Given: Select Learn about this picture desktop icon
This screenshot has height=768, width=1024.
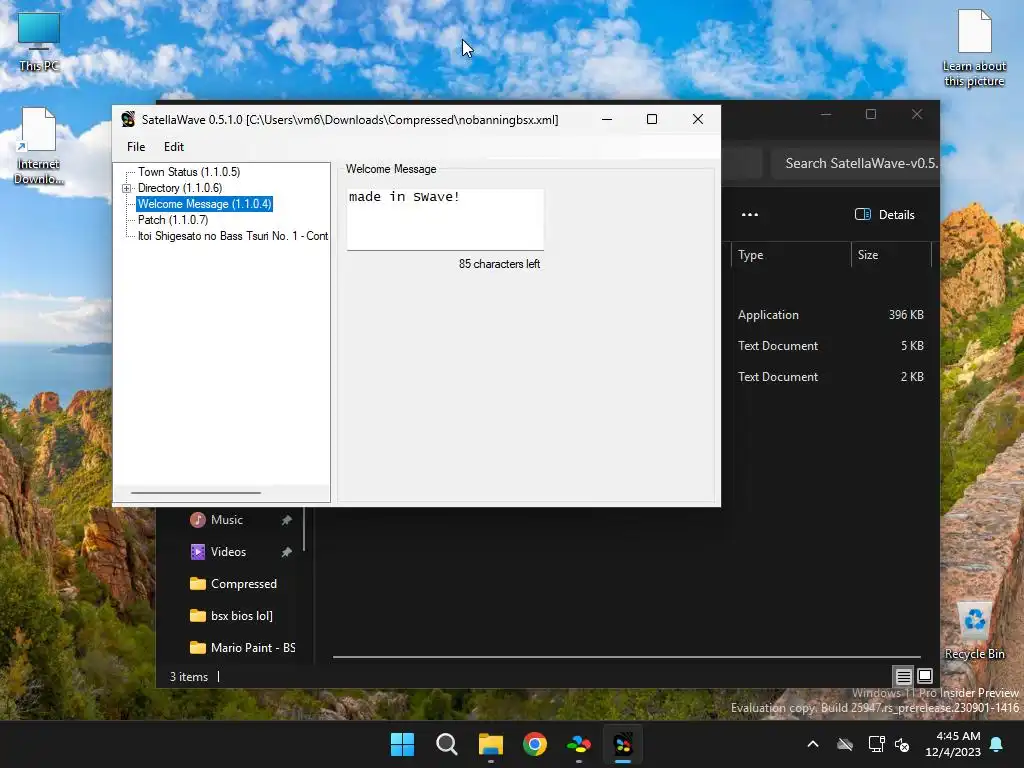Looking at the screenshot, I should pos(974,48).
